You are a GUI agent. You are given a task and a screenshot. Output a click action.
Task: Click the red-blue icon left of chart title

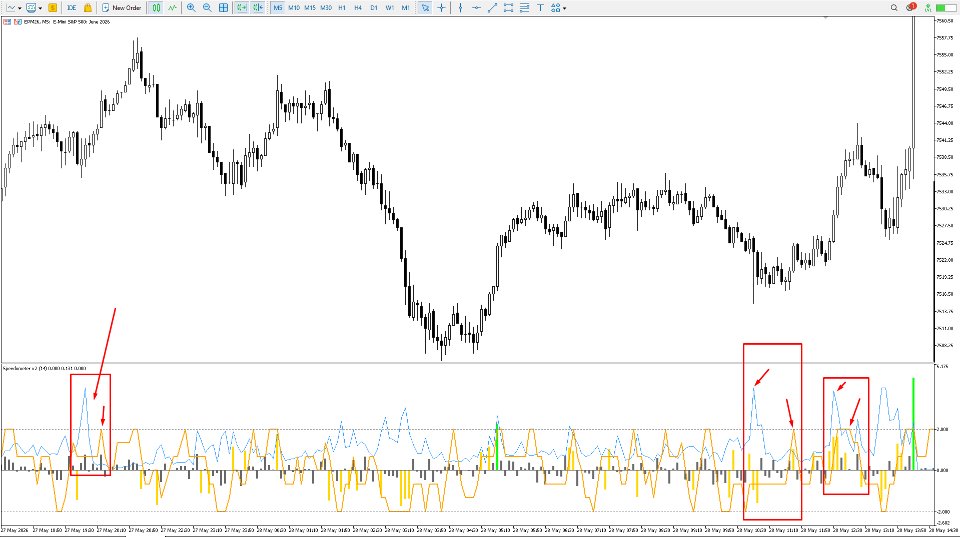click(7, 22)
